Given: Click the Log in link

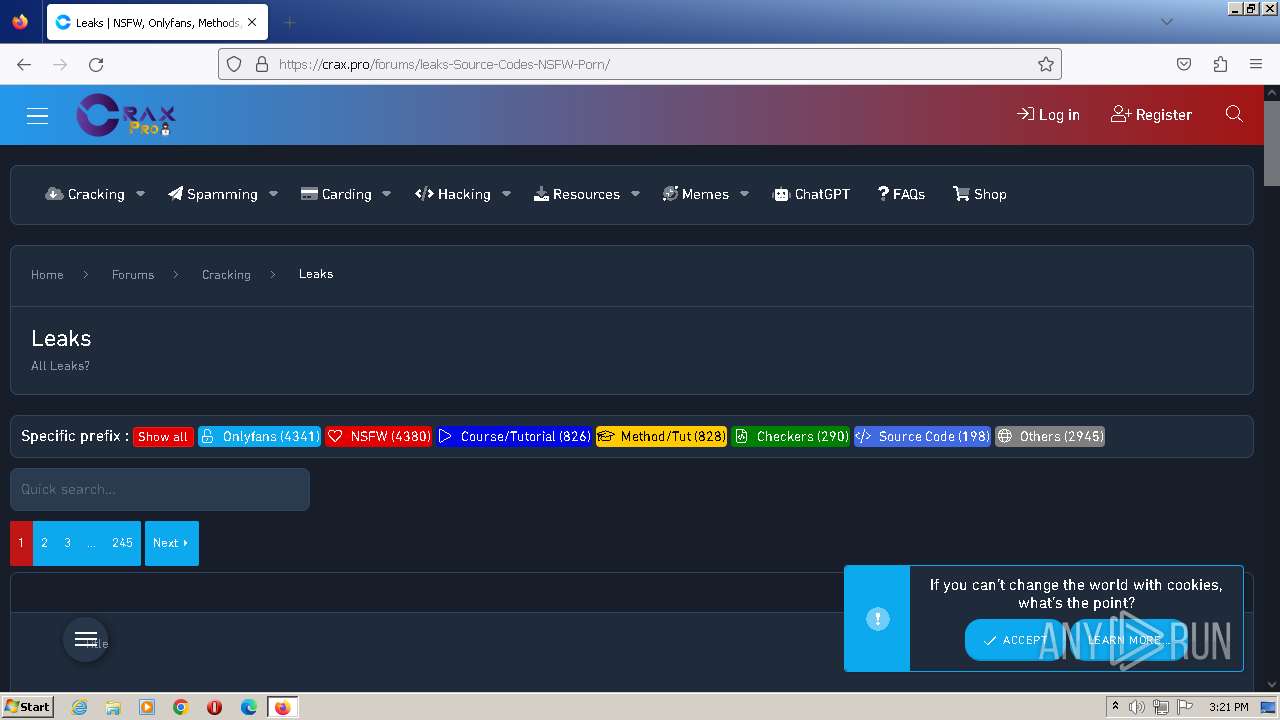Looking at the screenshot, I should 1048,115.
